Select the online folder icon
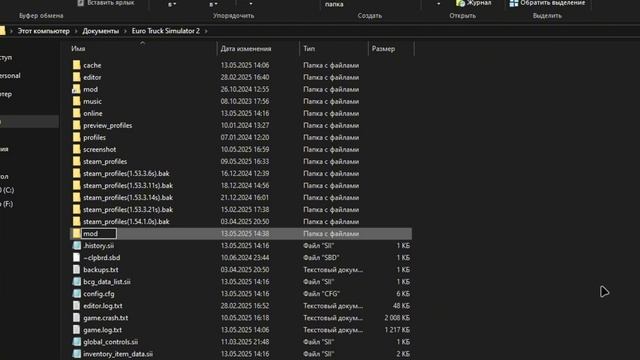Screen dimensions: 640x360 pos(76,113)
